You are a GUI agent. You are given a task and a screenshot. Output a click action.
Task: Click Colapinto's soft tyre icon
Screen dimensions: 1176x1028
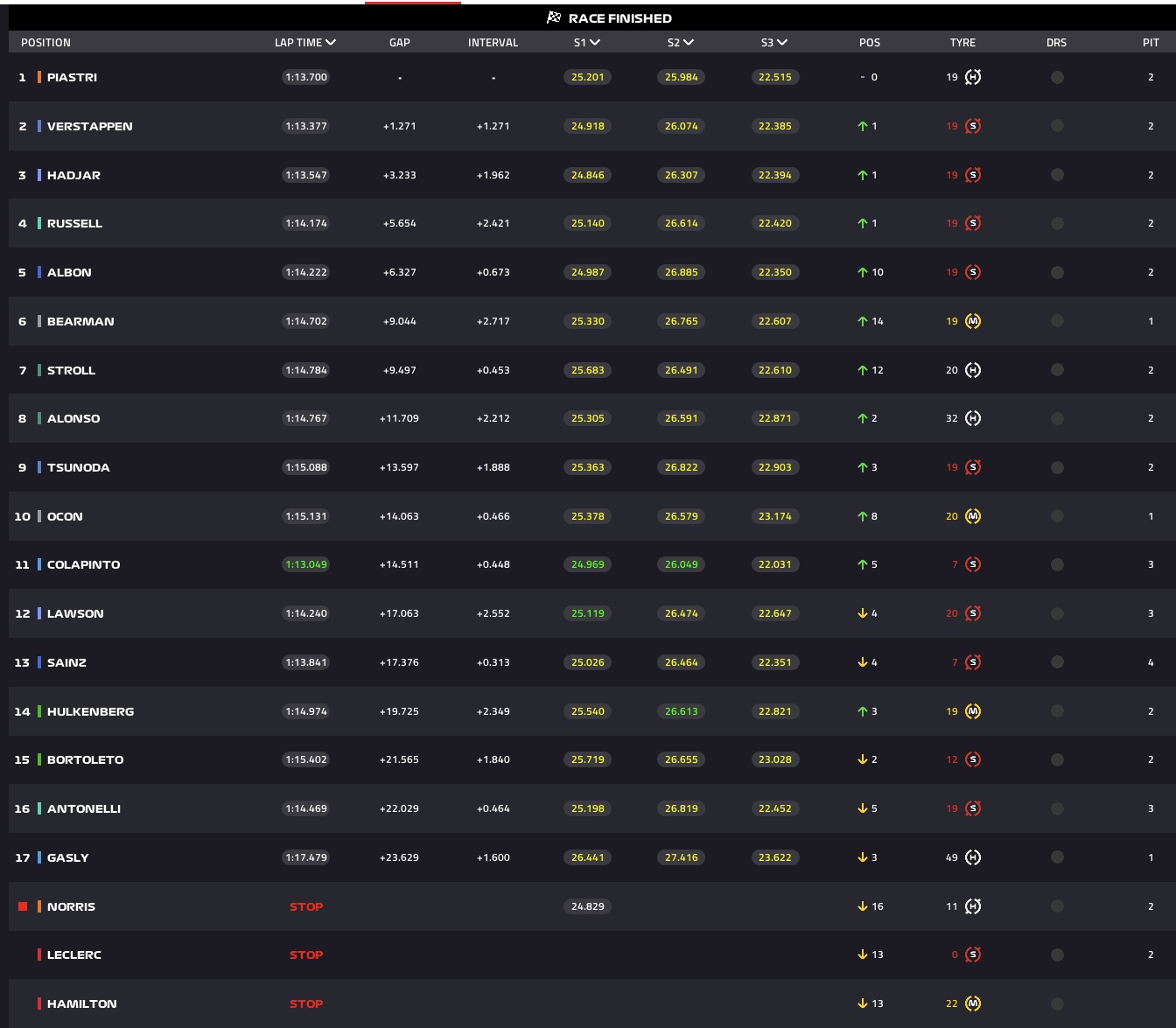point(972,564)
